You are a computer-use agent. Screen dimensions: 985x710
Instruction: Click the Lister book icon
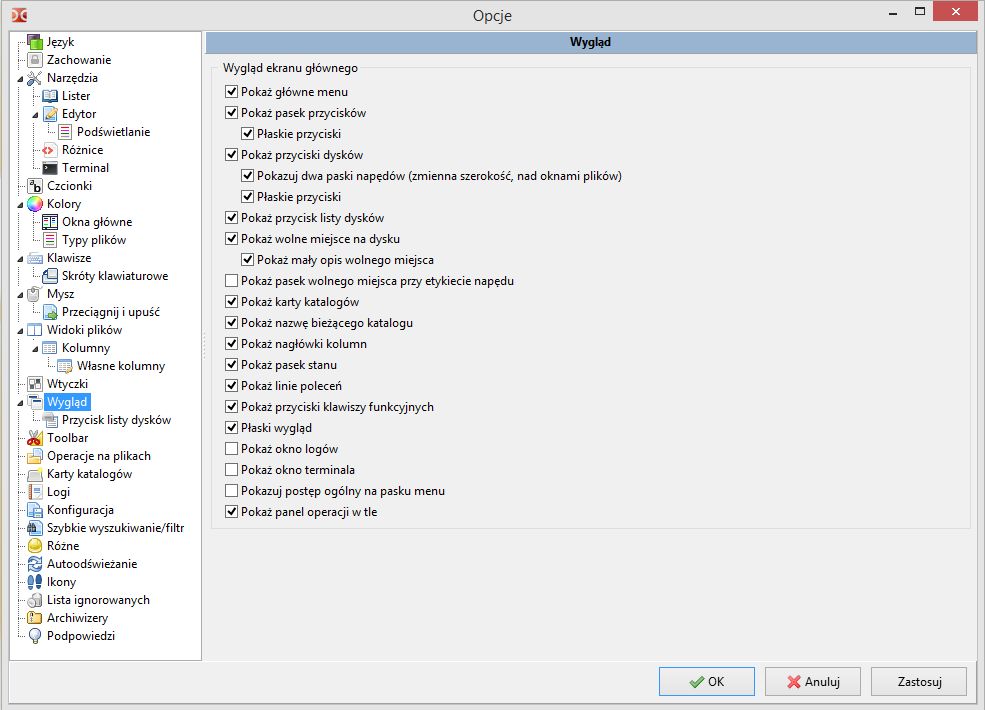(50, 96)
